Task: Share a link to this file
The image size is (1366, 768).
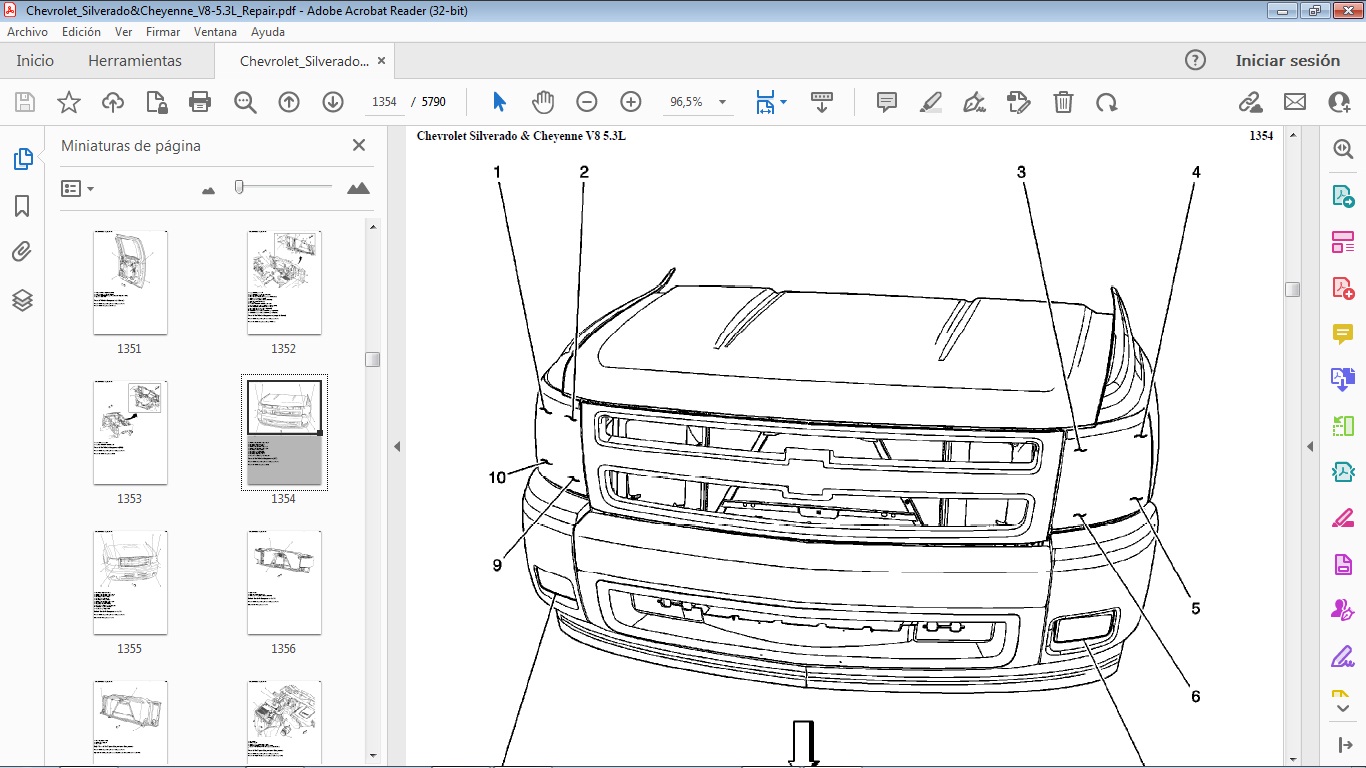Action: 1250,102
